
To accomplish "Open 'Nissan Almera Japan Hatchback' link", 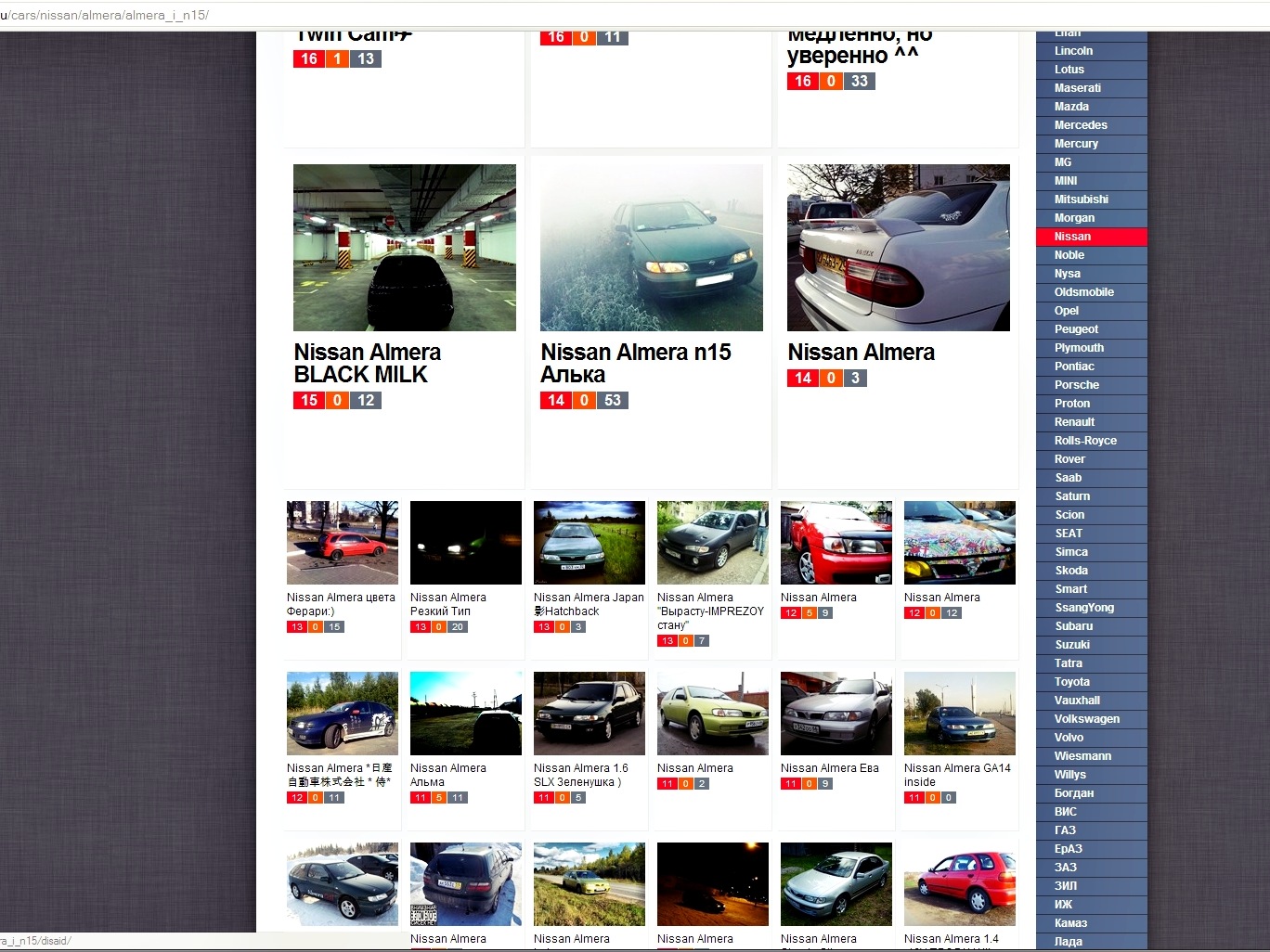I will click(589, 604).
